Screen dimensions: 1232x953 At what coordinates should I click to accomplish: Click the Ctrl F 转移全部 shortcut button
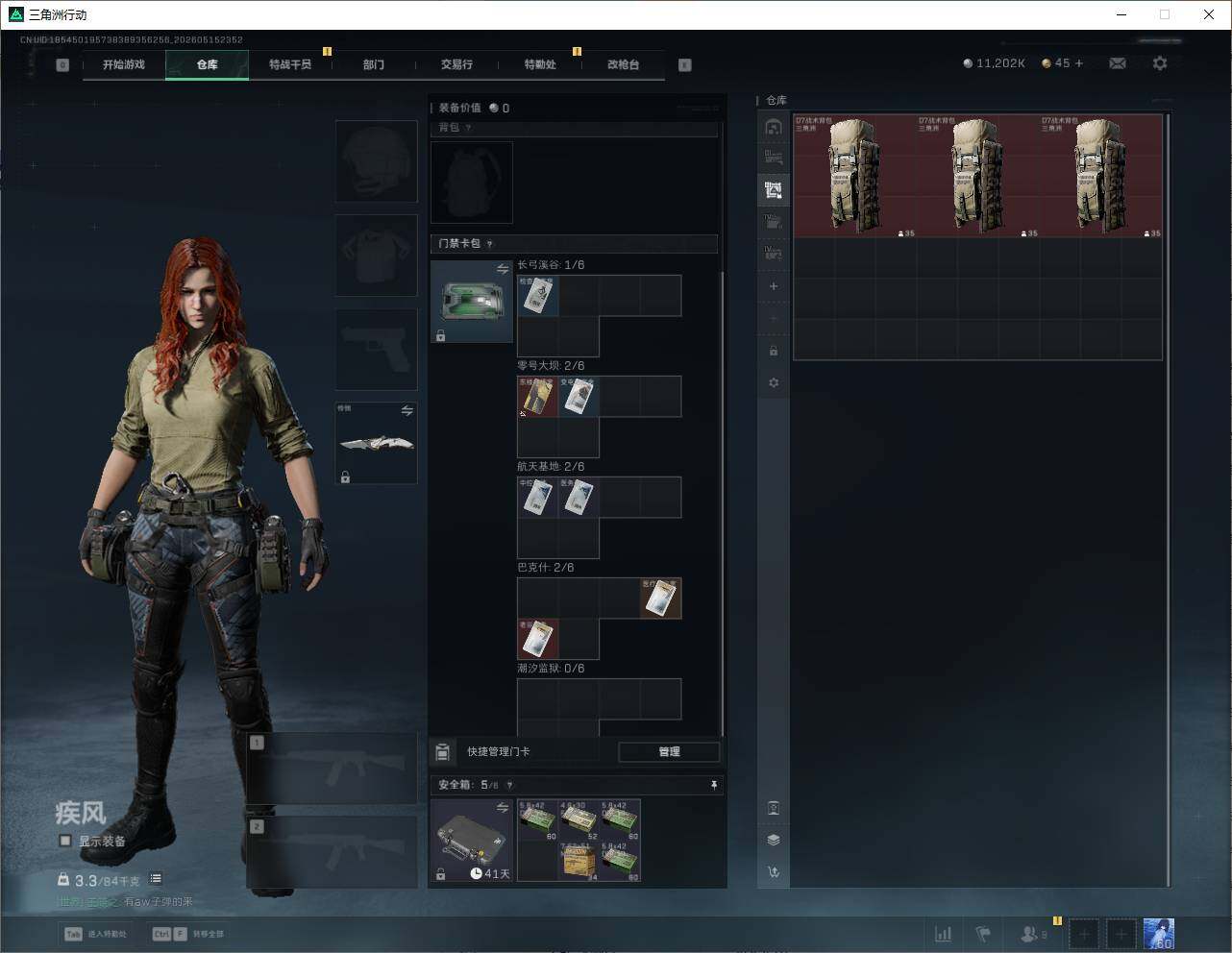point(188,934)
